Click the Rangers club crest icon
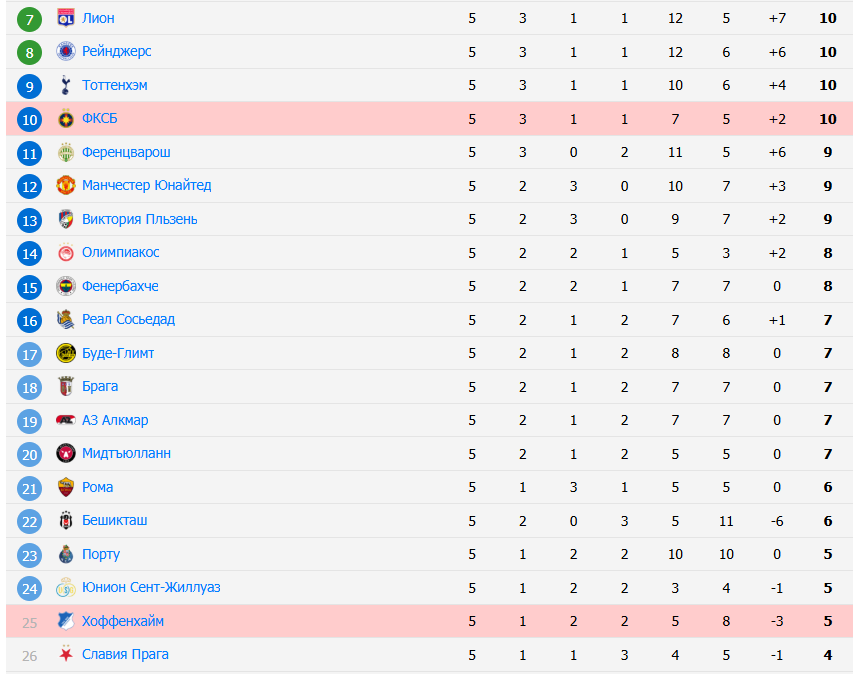 (66, 51)
